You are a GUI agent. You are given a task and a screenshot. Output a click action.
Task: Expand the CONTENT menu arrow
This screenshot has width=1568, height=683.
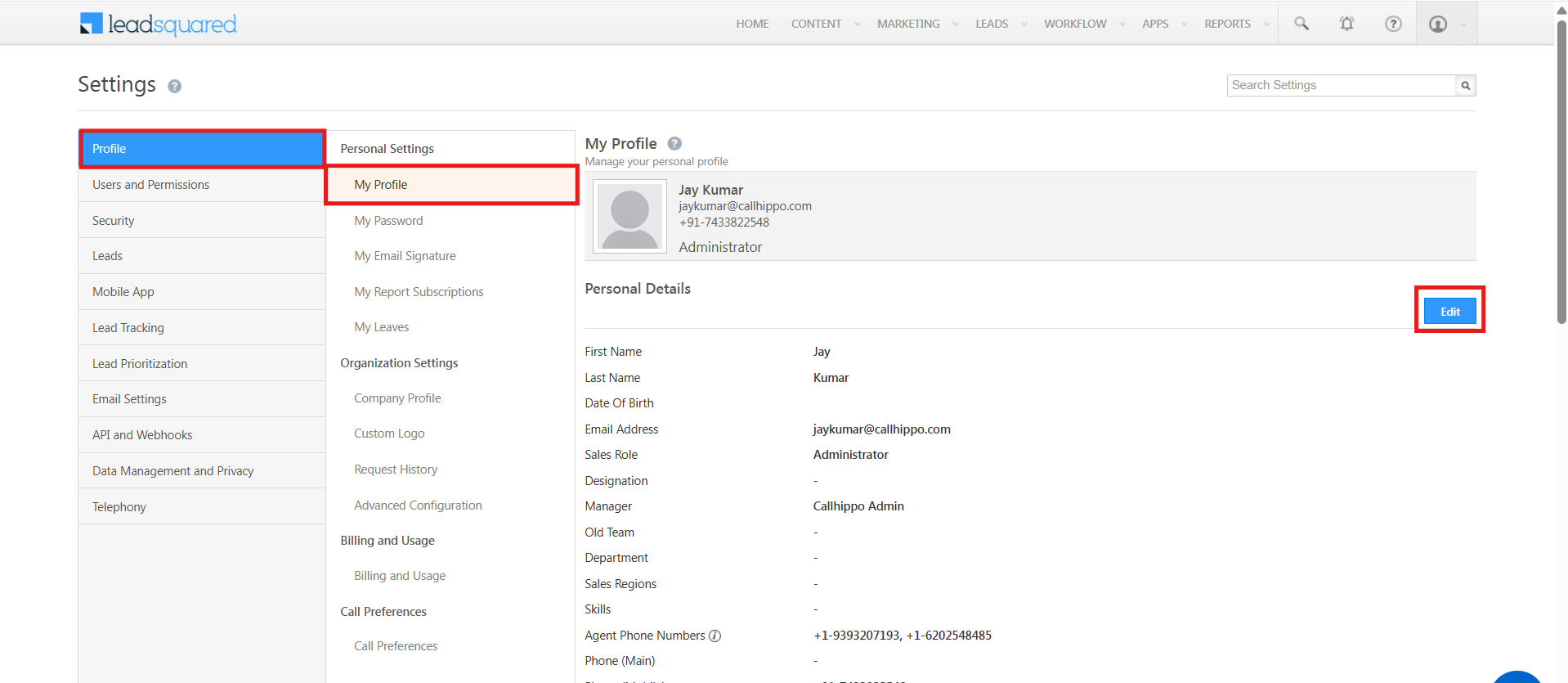click(x=857, y=25)
